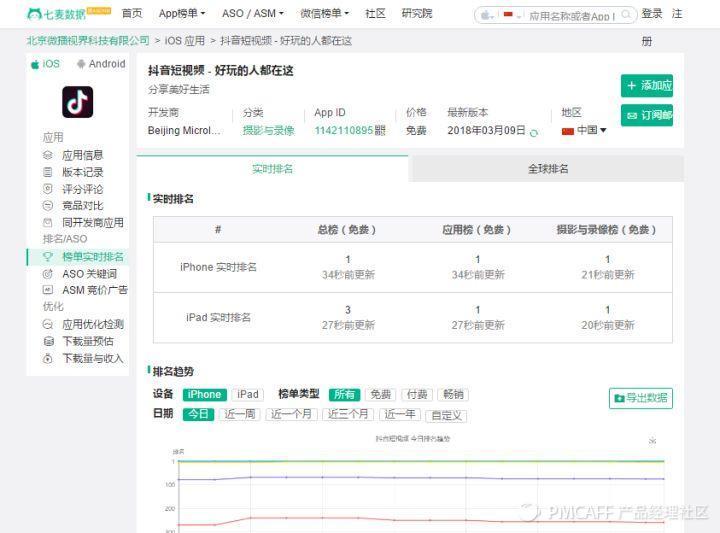Select the 近一周 date toggle

point(240,415)
